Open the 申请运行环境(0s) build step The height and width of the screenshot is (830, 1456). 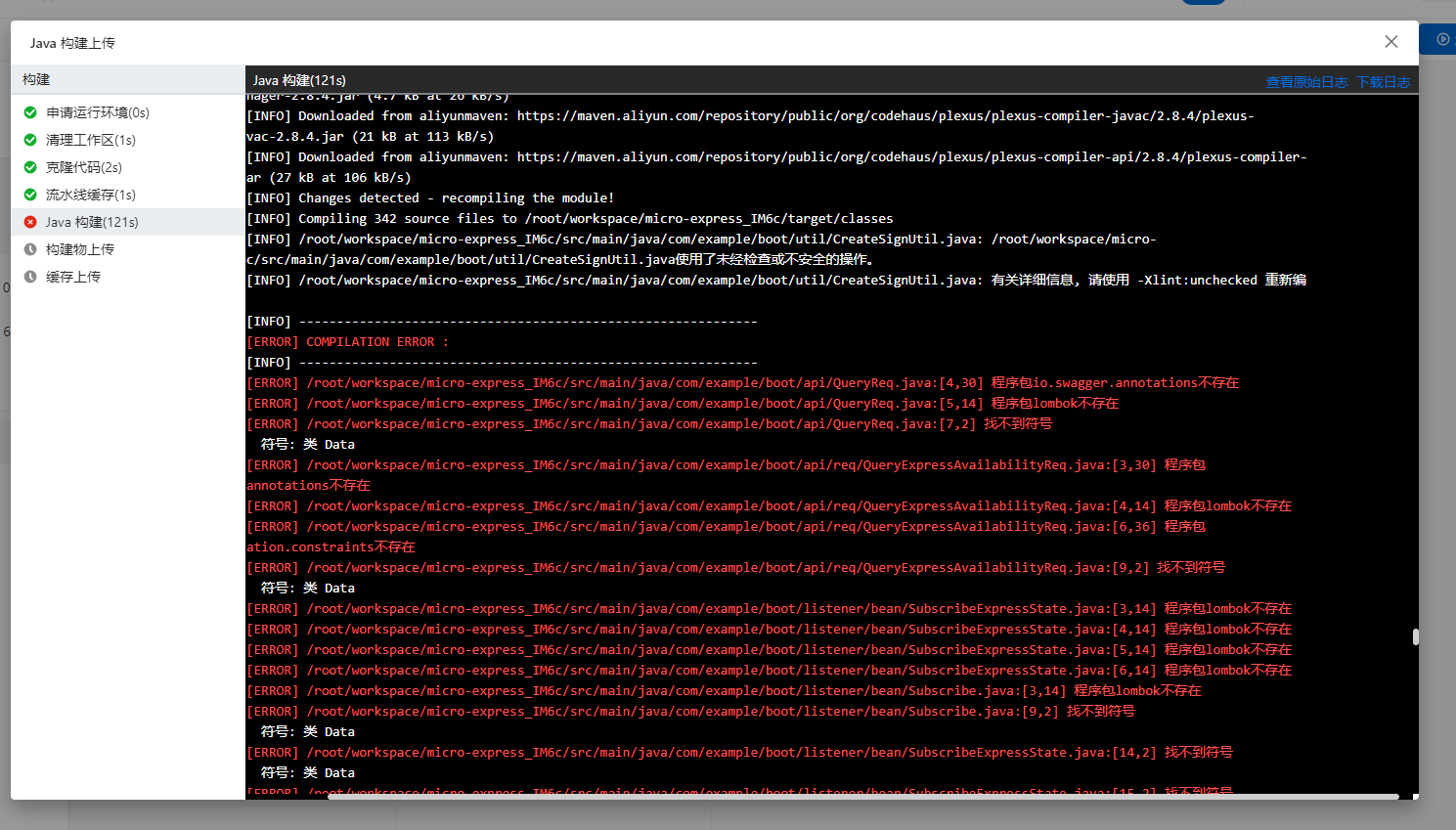pyautogui.click(x=127, y=112)
